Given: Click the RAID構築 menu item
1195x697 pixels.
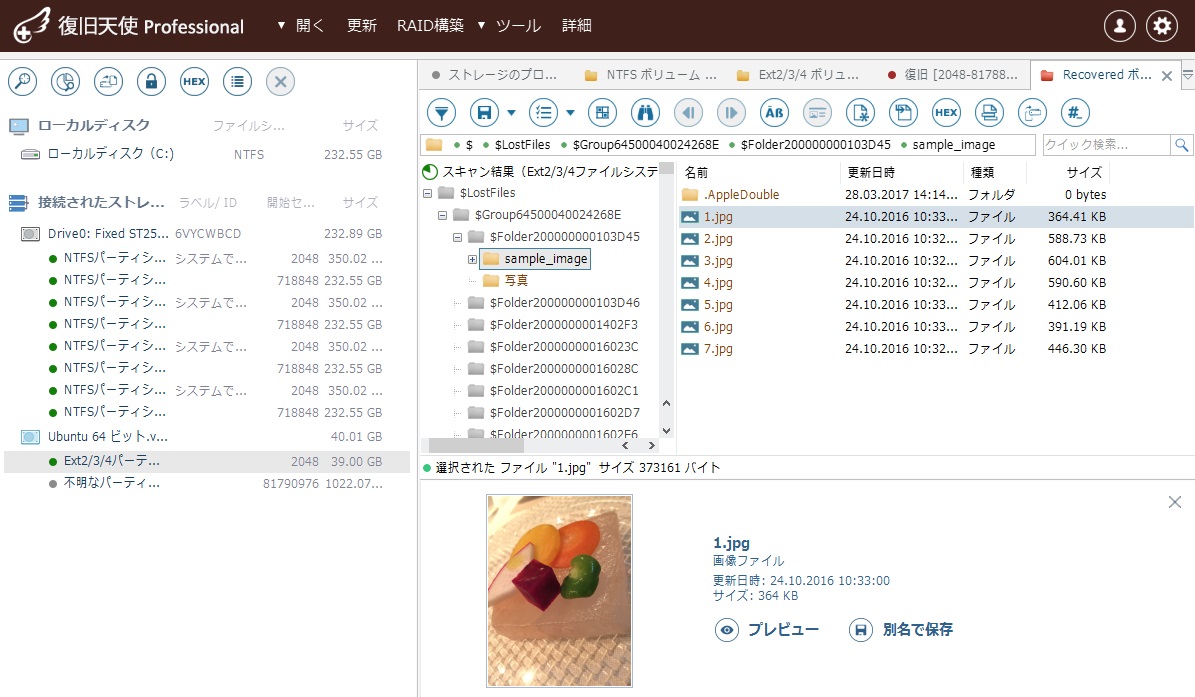Looking at the screenshot, I should coord(430,26).
